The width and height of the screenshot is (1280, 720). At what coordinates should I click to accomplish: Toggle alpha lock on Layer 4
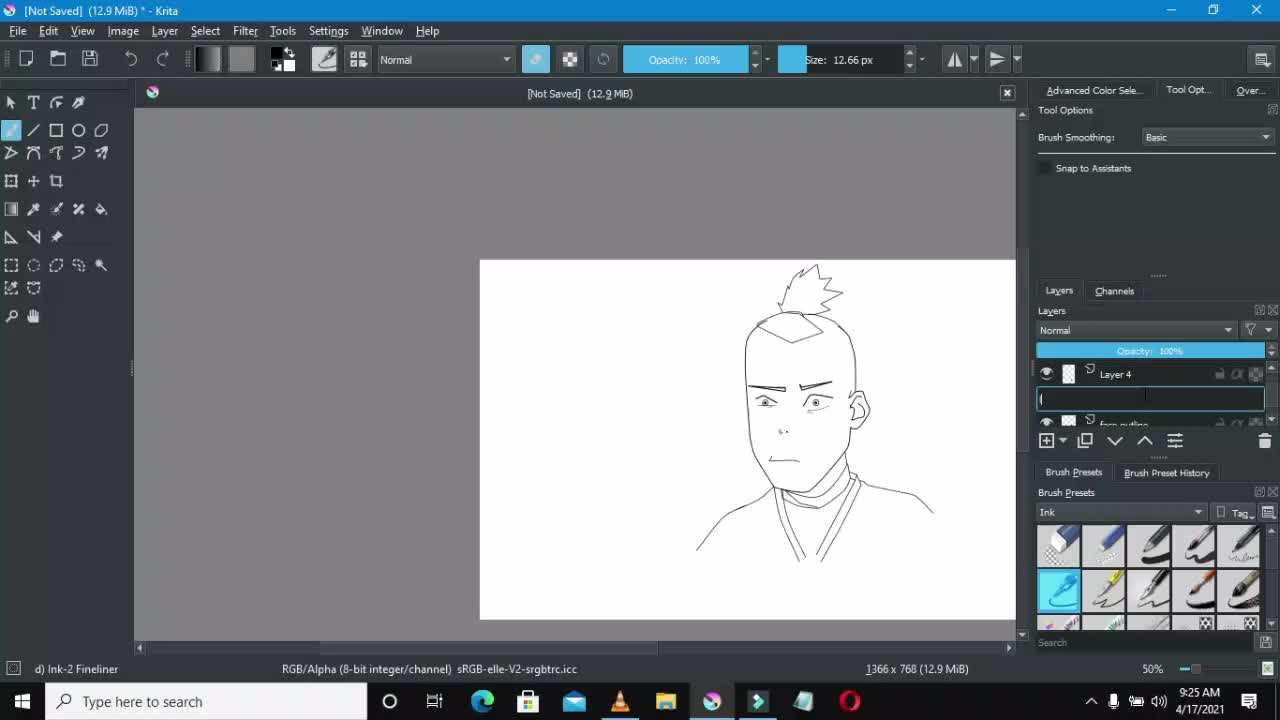point(1255,374)
